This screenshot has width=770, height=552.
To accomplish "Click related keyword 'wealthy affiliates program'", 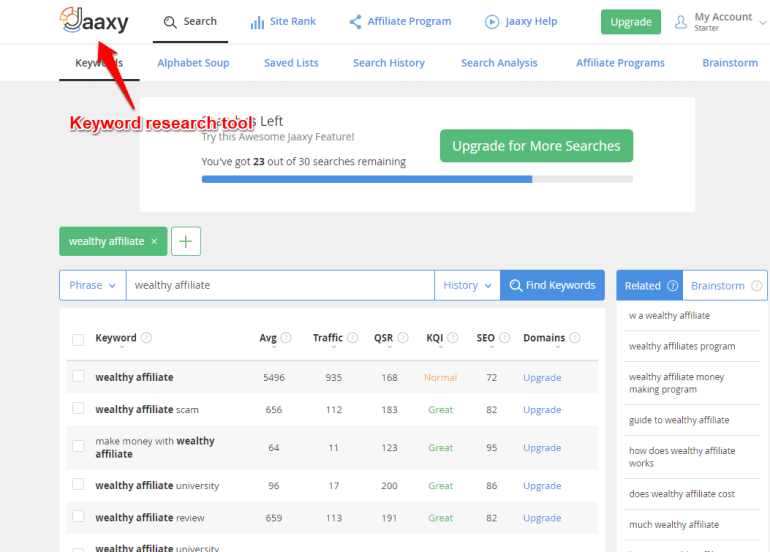I will point(682,346).
